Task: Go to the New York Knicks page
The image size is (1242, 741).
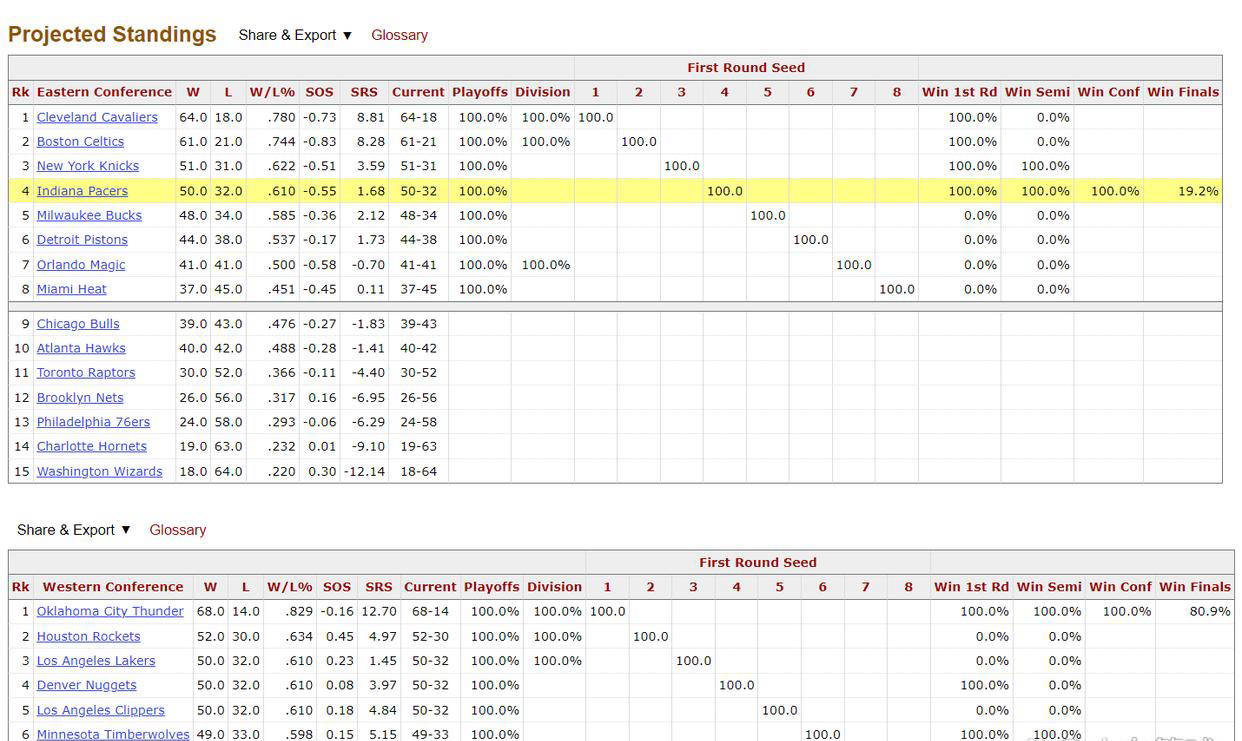Action: tap(88, 166)
